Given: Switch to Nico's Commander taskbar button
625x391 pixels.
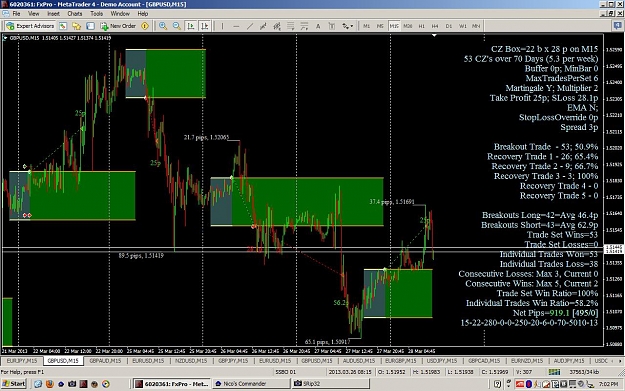Looking at the screenshot, I should click(x=252, y=383).
